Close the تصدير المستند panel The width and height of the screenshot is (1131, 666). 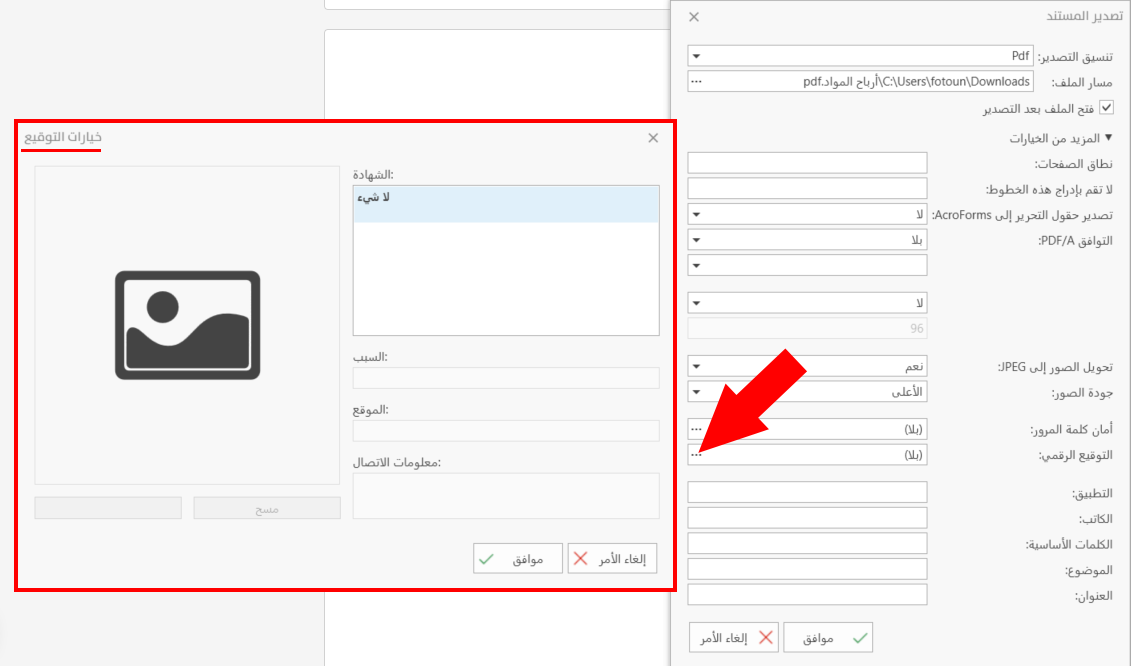(694, 17)
